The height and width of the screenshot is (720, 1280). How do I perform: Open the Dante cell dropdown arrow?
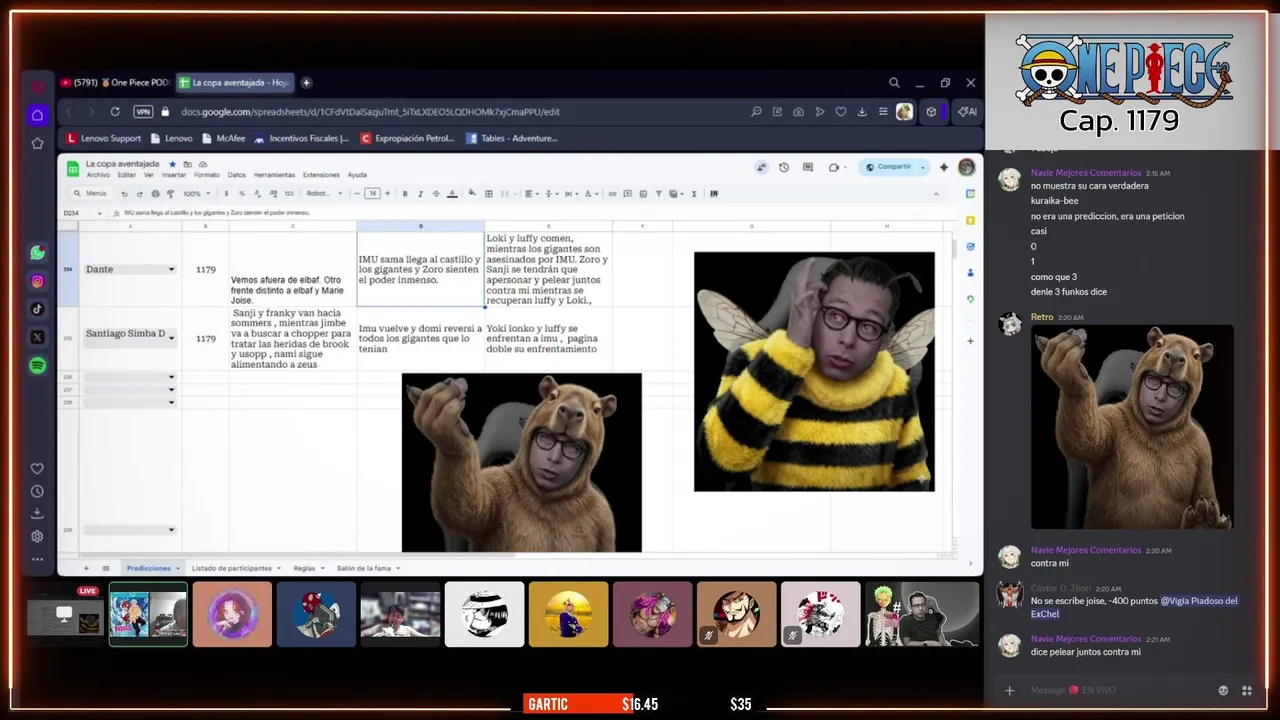tap(171, 270)
